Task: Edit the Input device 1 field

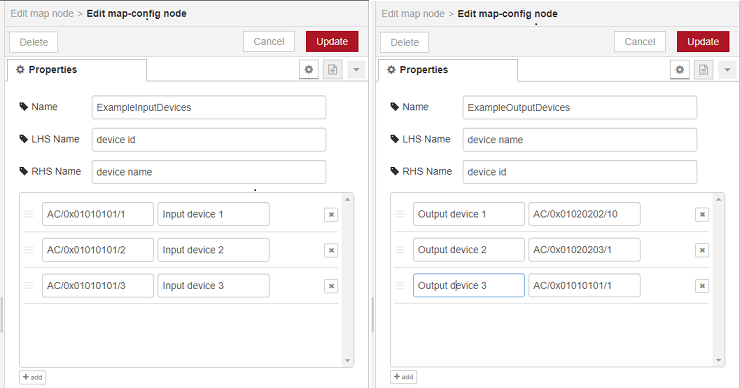Action: pos(213,214)
